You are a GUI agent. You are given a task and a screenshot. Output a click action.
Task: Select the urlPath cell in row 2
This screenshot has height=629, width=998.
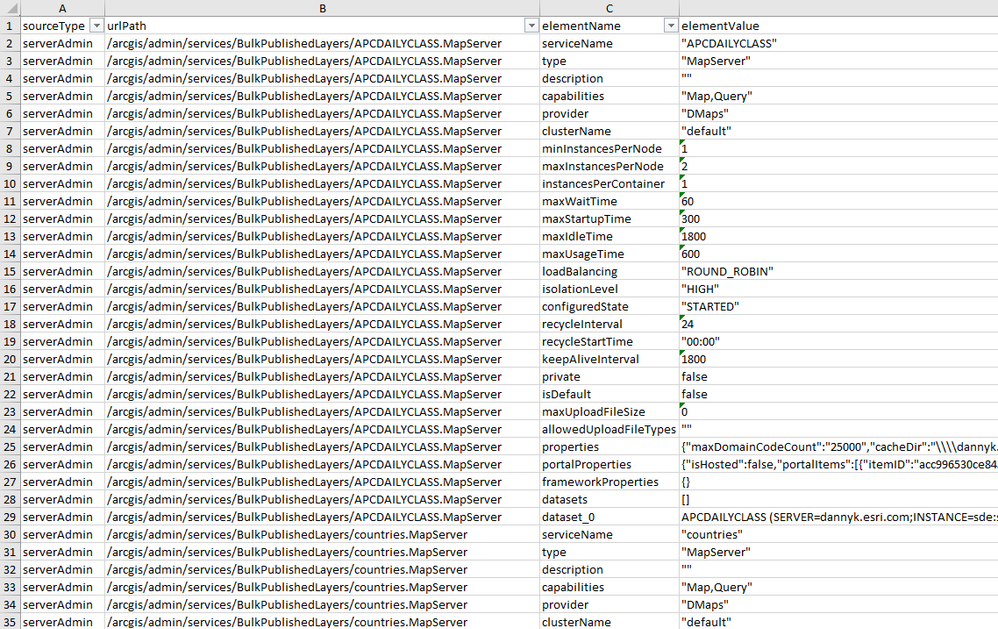322,44
